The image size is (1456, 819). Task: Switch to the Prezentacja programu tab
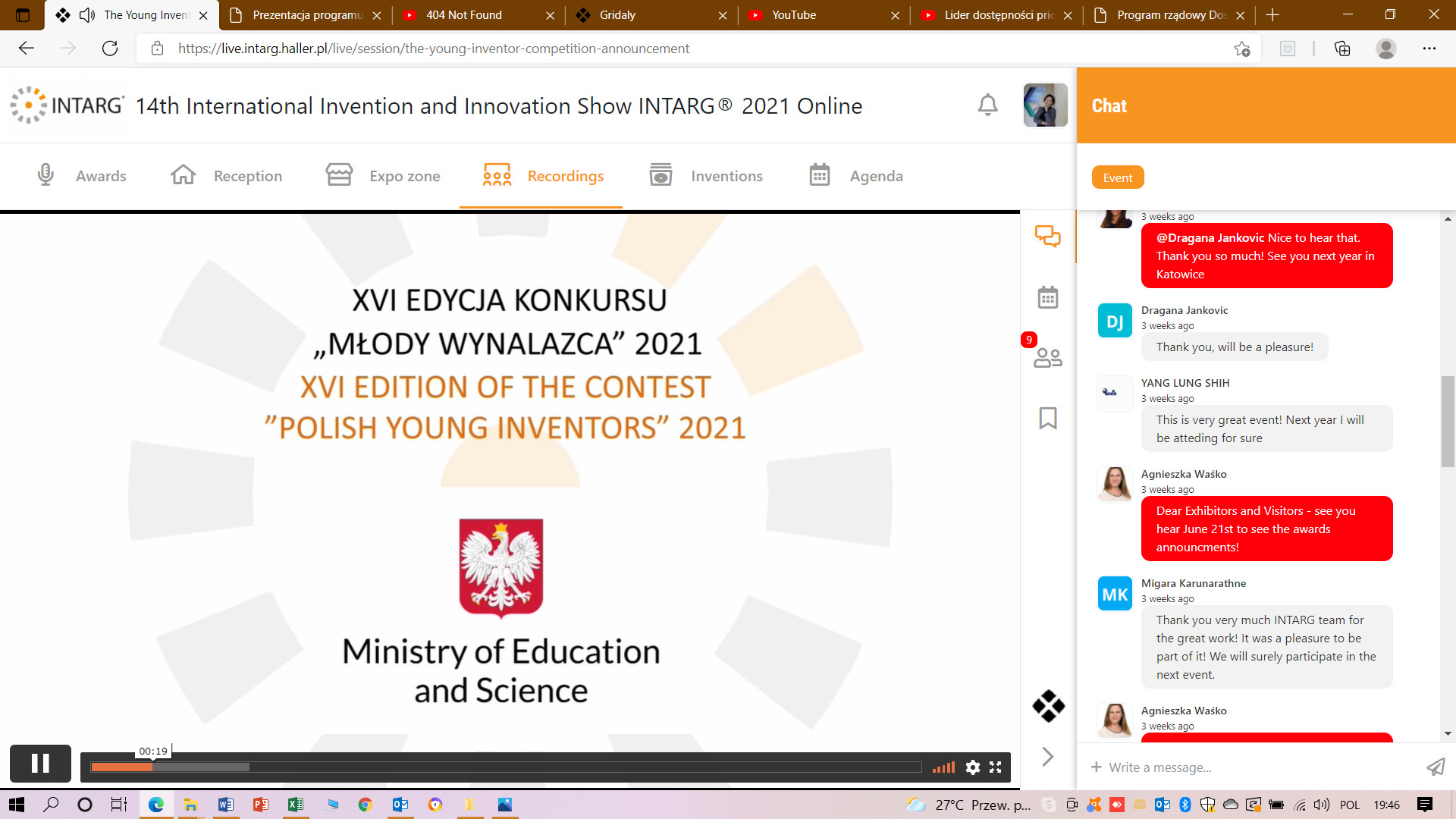(x=307, y=15)
